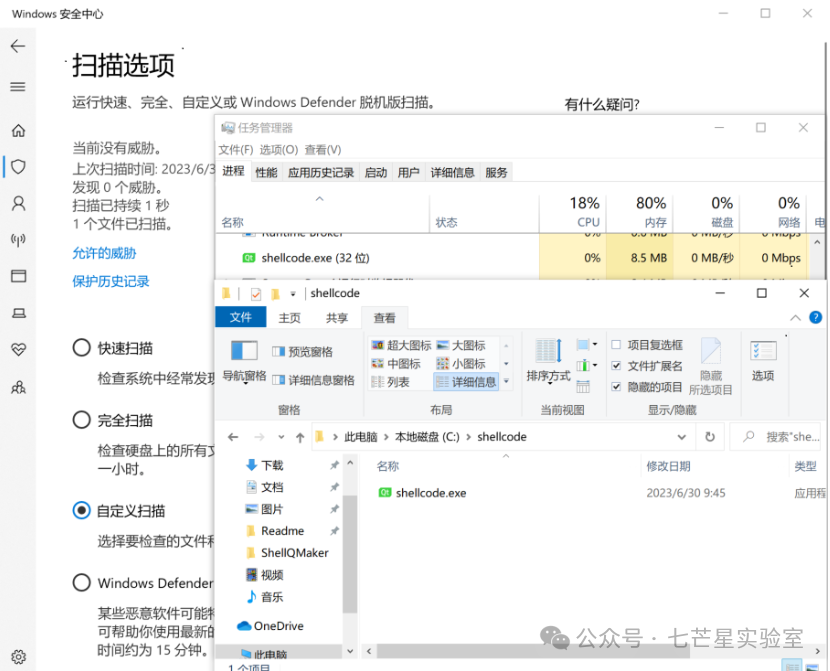
Task: Switch to 详细信息 tab in Task Manager
Action: [452, 173]
